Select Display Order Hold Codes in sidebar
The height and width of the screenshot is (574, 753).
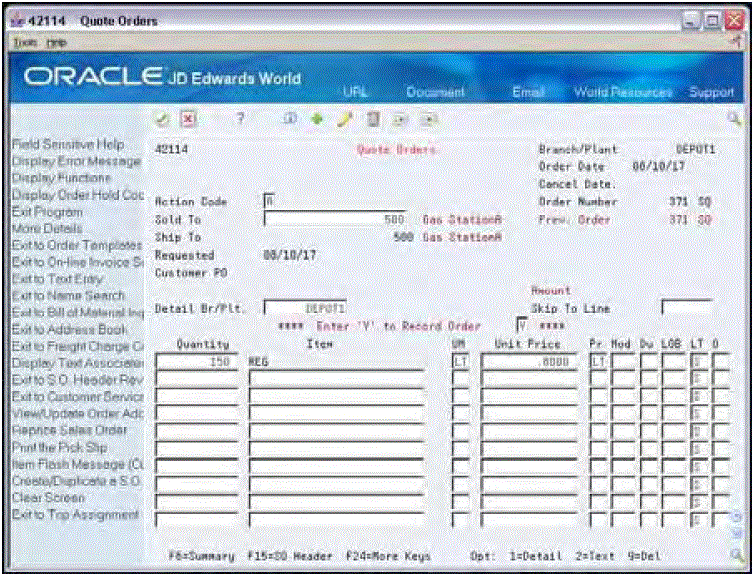[77, 195]
